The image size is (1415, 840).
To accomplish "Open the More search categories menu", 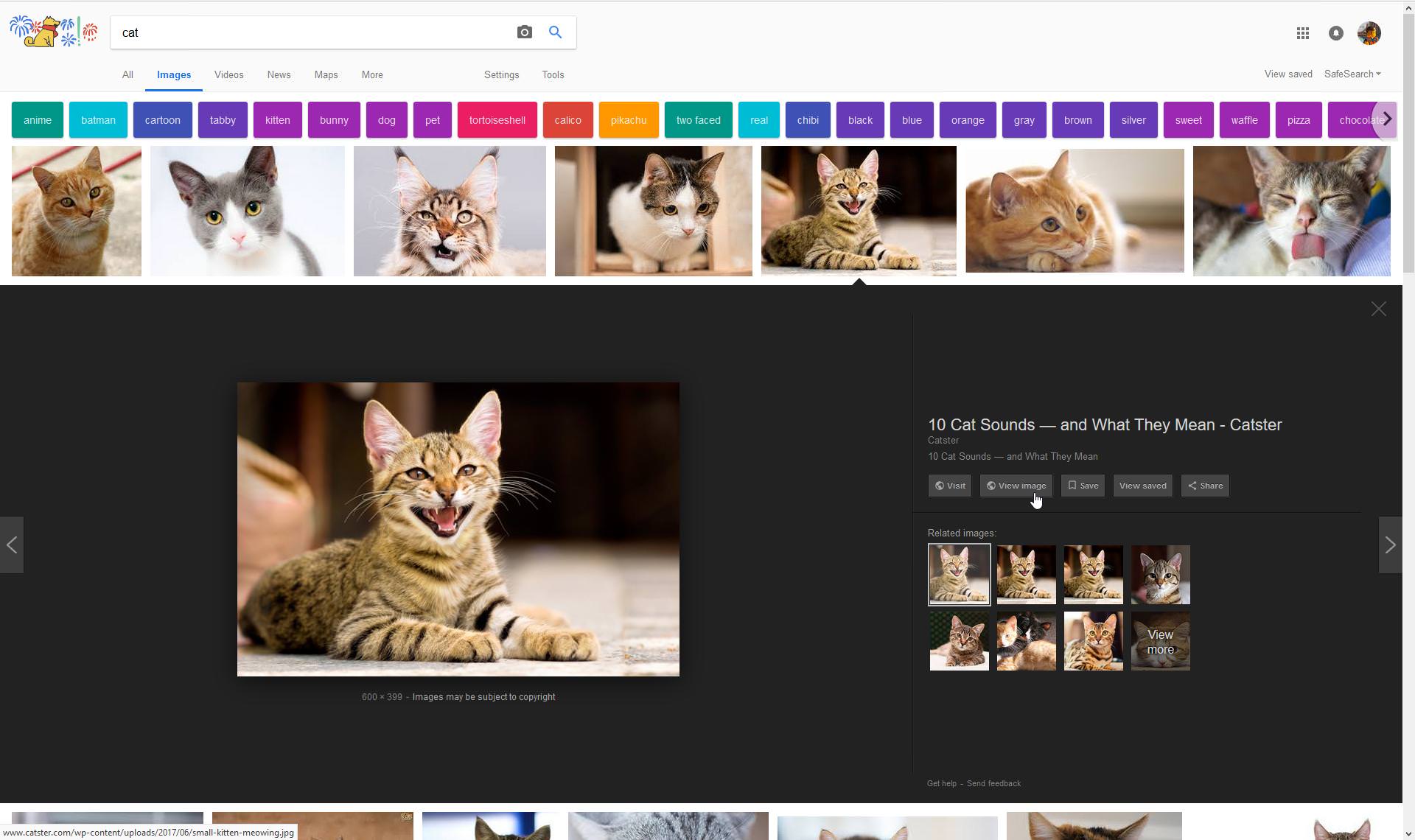I will pos(371,75).
